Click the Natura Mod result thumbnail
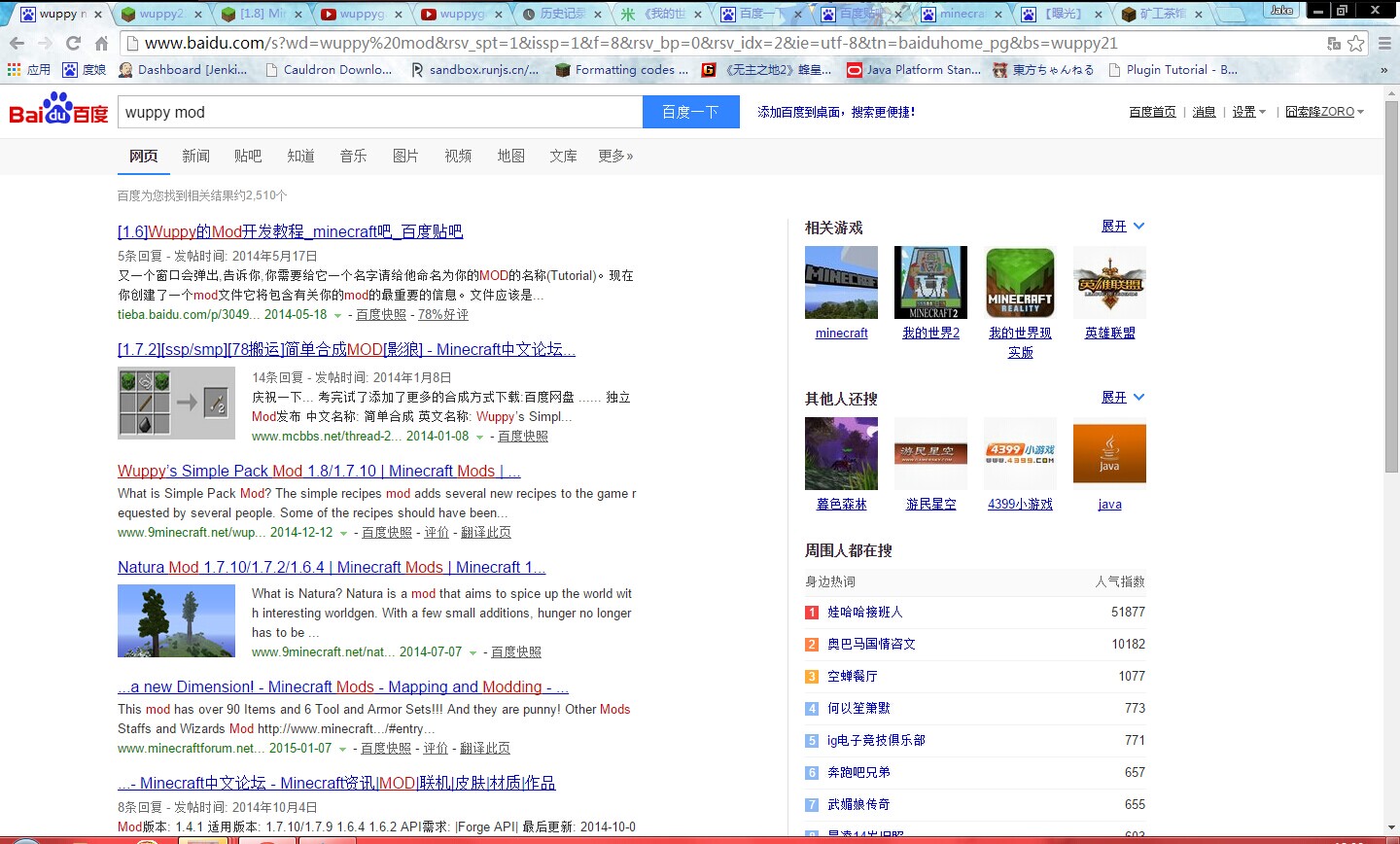This screenshot has height=844, width=1400. [176, 620]
